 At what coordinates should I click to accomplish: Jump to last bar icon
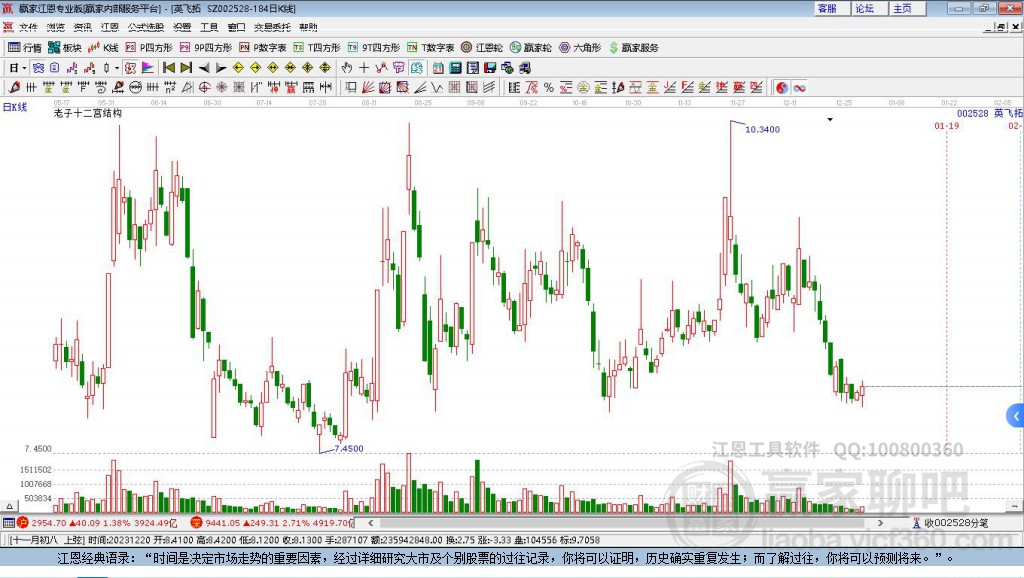pos(186,68)
